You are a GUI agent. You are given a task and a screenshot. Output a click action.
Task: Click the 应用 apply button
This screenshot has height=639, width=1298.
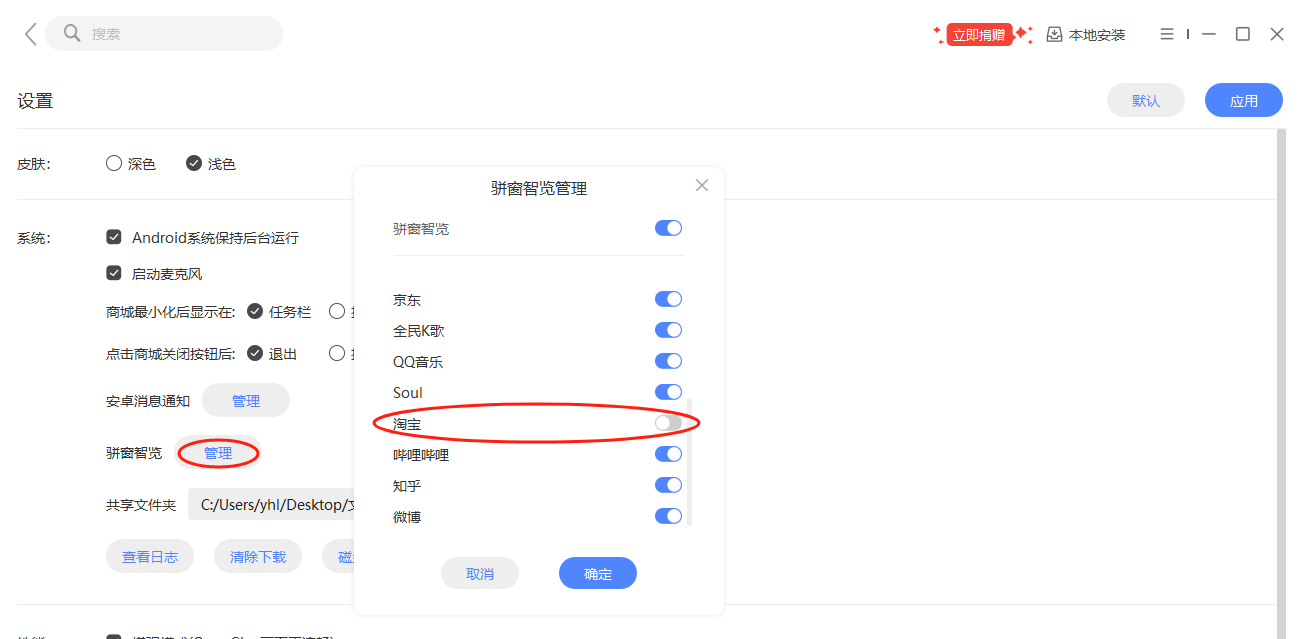[x=1243, y=100]
